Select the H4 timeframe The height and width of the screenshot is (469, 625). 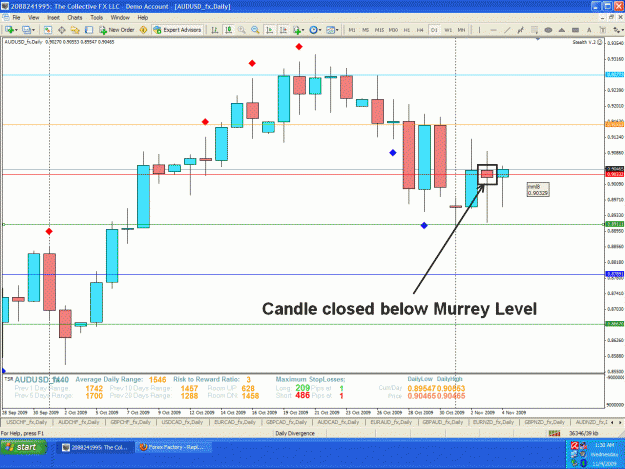point(420,30)
